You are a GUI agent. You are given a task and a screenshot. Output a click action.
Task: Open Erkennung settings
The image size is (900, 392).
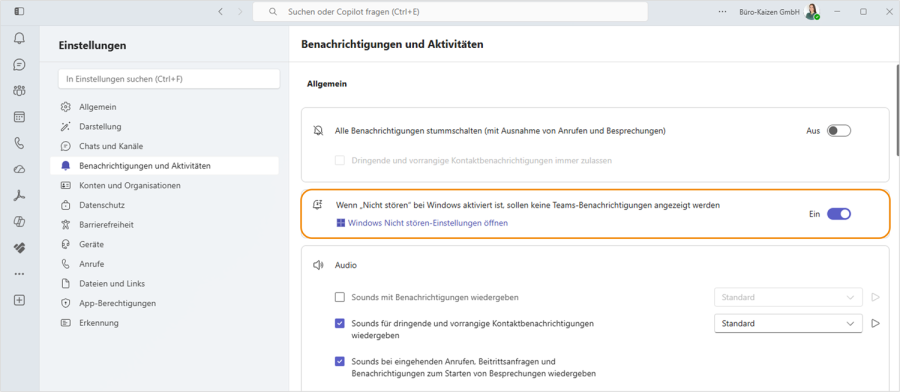pos(164,323)
